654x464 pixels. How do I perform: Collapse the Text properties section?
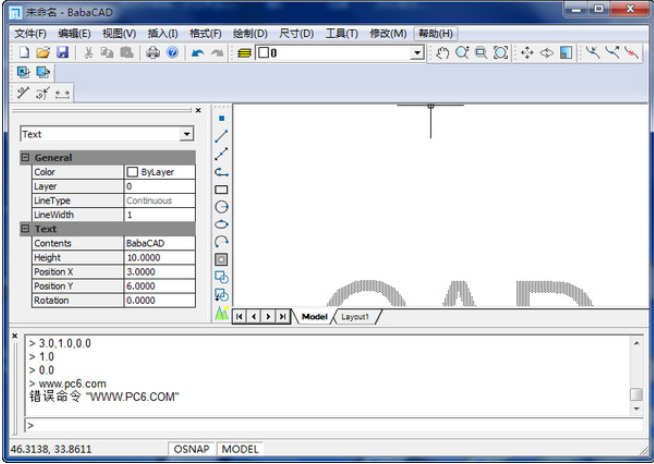coord(26,229)
